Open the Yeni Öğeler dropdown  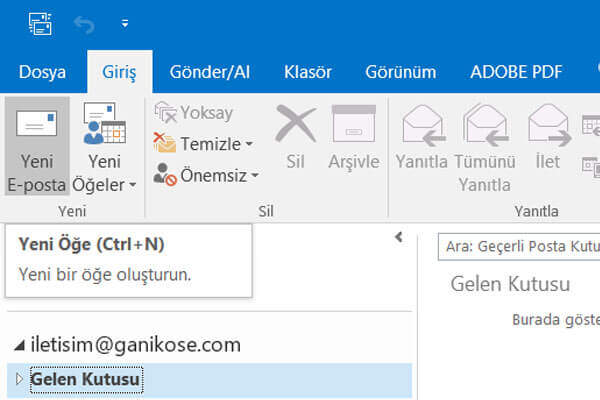[104, 147]
